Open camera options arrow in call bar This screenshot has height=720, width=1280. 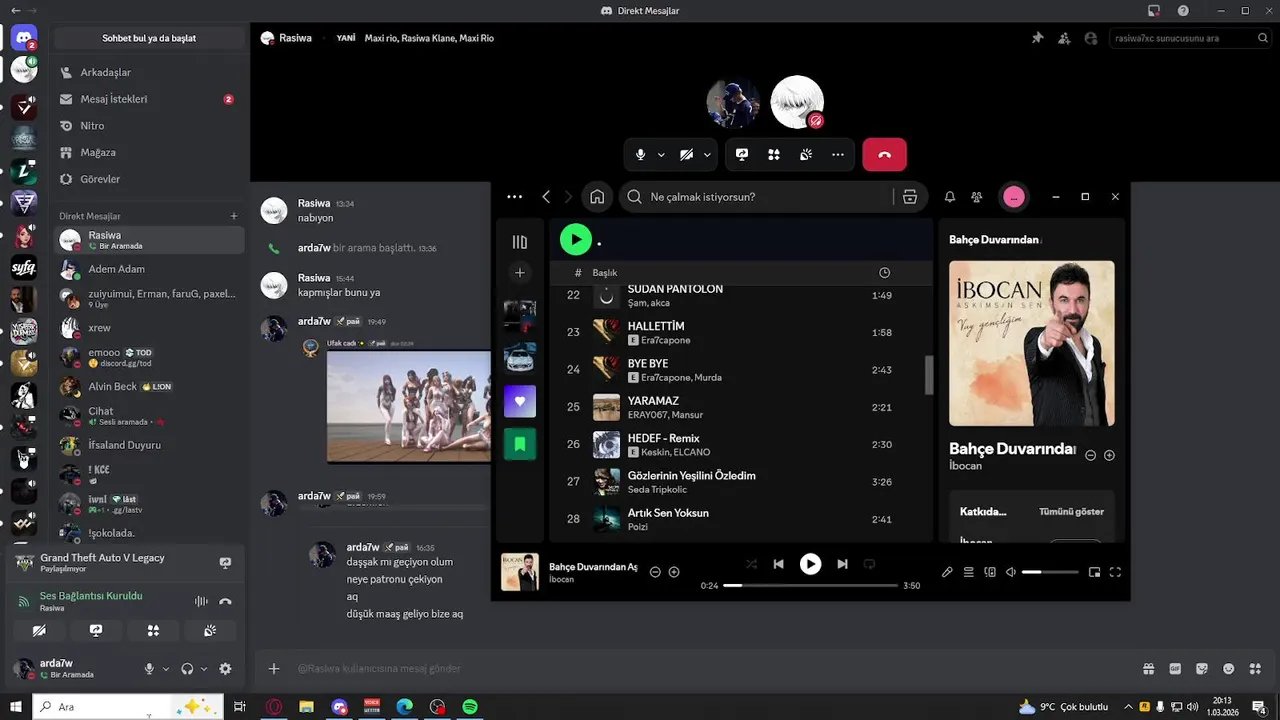[x=707, y=155]
